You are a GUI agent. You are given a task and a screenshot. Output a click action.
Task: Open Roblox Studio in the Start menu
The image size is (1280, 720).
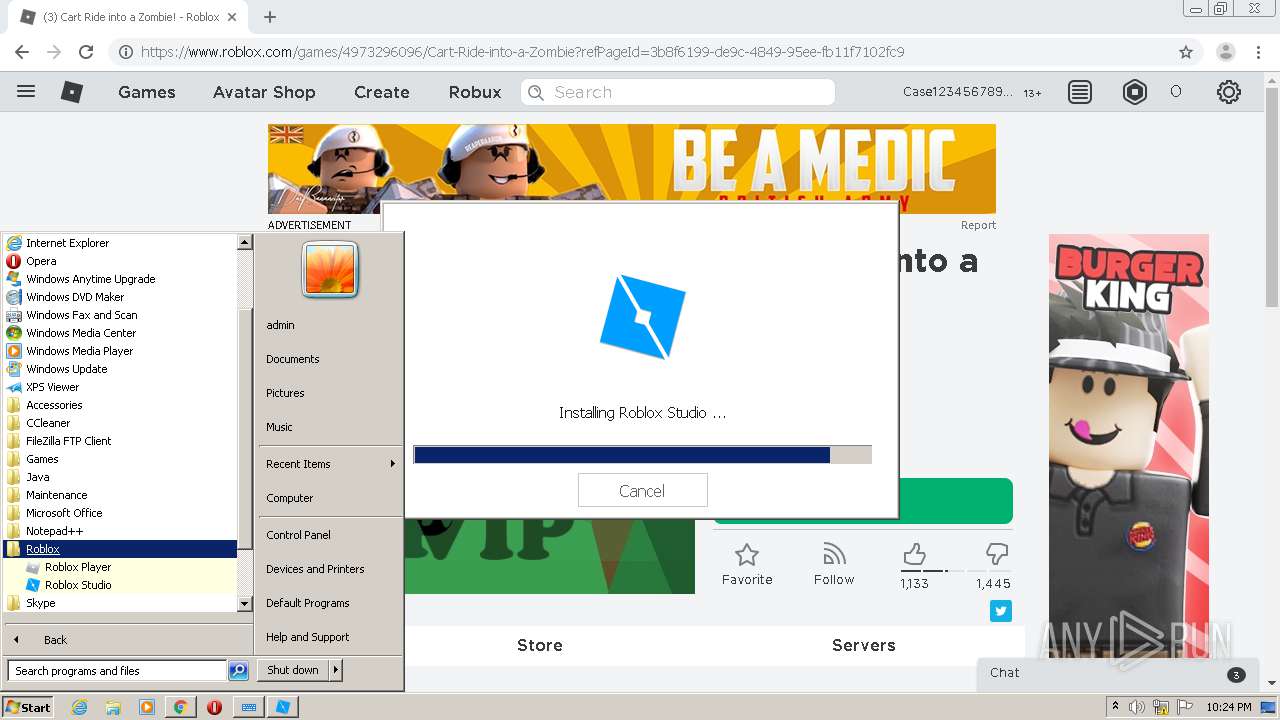point(78,585)
